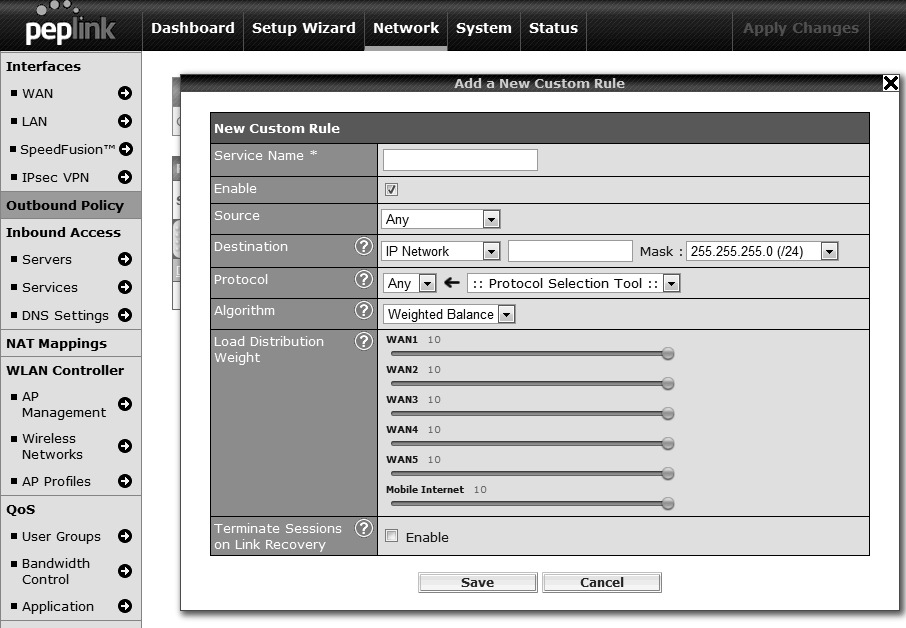Close the Add a New Custom Rule dialog
The height and width of the screenshot is (628, 906).
click(890, 83)
